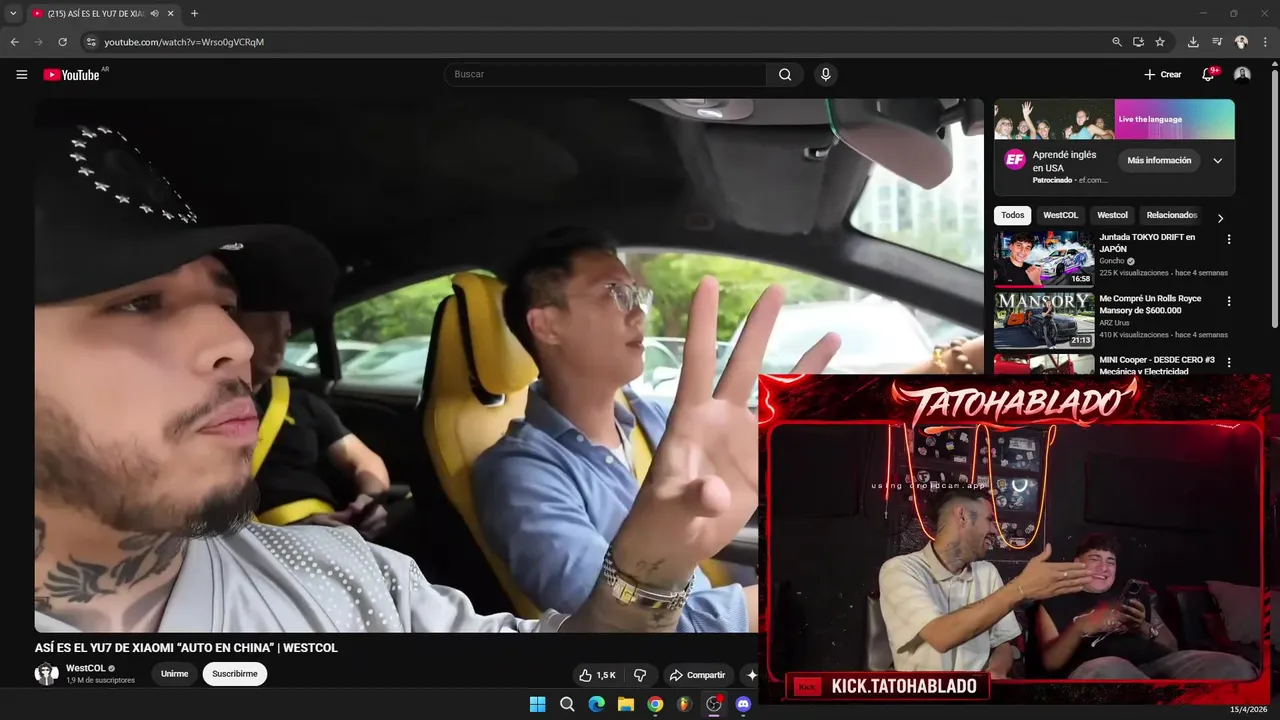Screen dimensions: 1280x720
Task: Open Chrome downloads
Action: [x=1193, y=42]
